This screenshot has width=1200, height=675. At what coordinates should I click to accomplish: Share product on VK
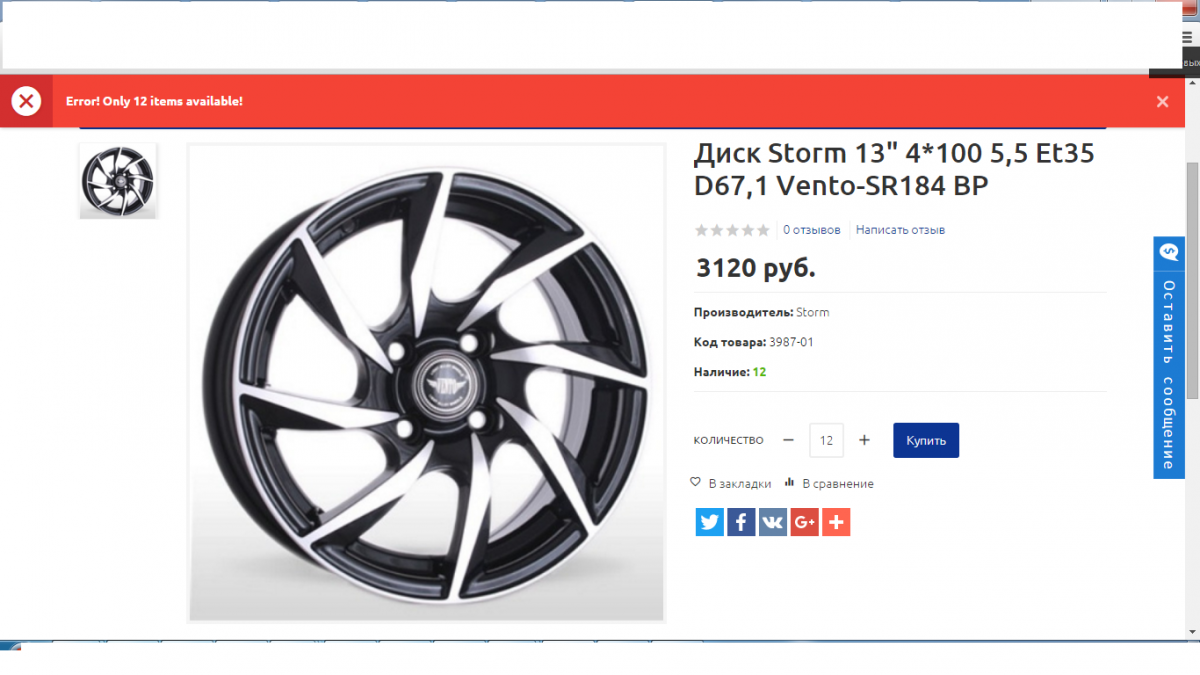[773, 522]
